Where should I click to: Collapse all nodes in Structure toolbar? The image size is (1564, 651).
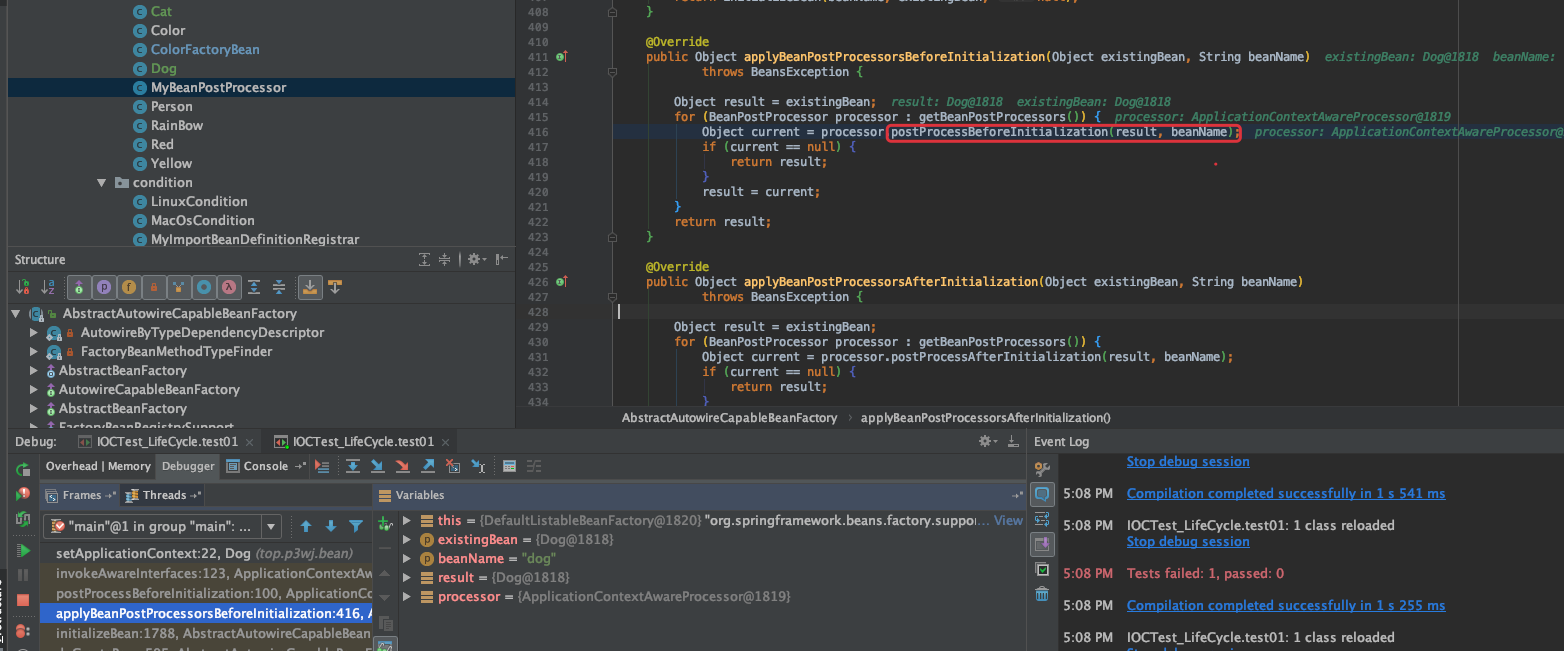[x=279, y=287]
